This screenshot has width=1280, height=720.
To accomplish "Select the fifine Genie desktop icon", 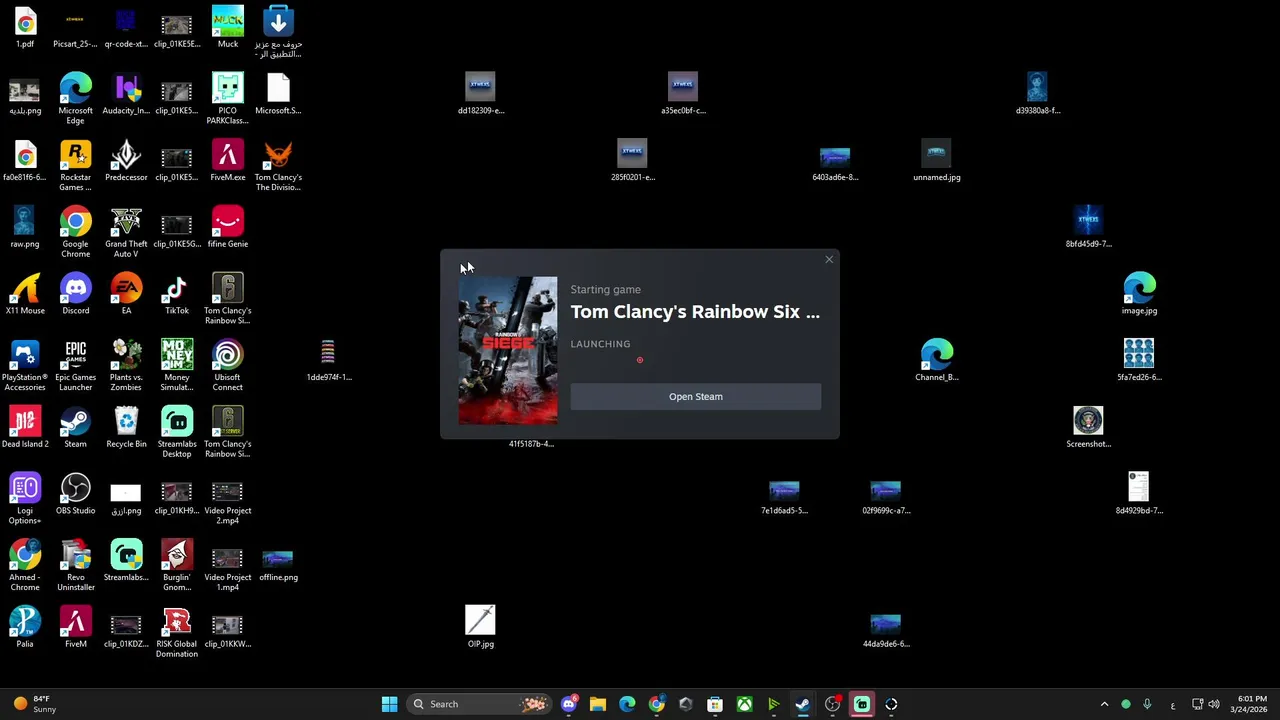I will tap(227, 228).
